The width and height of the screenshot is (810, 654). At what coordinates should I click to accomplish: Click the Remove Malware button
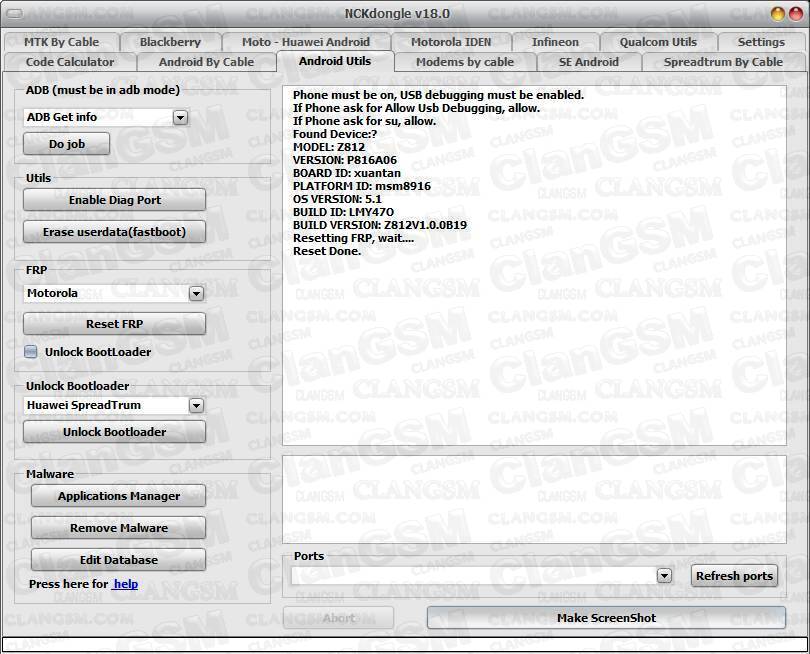[x=119, y=528]
